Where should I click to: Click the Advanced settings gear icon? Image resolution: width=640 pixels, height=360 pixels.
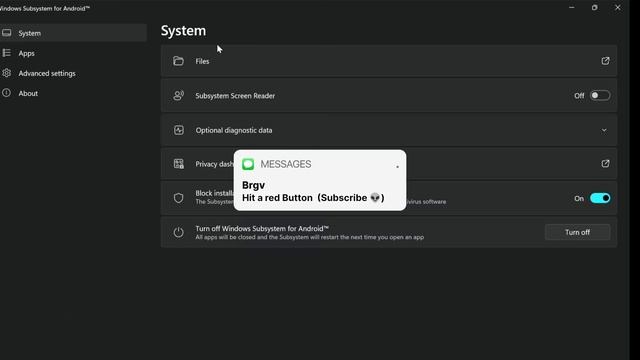(7, 73)
